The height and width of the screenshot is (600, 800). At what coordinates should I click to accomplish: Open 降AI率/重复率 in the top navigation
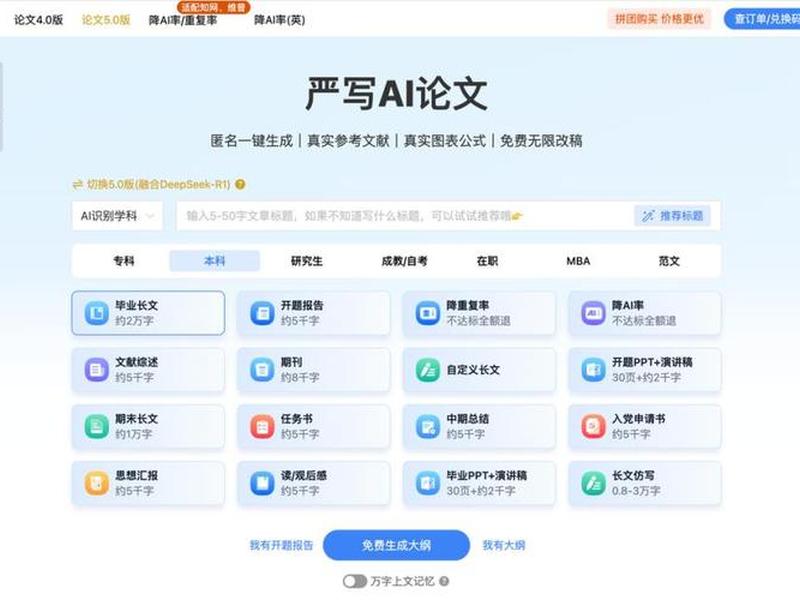183,20
